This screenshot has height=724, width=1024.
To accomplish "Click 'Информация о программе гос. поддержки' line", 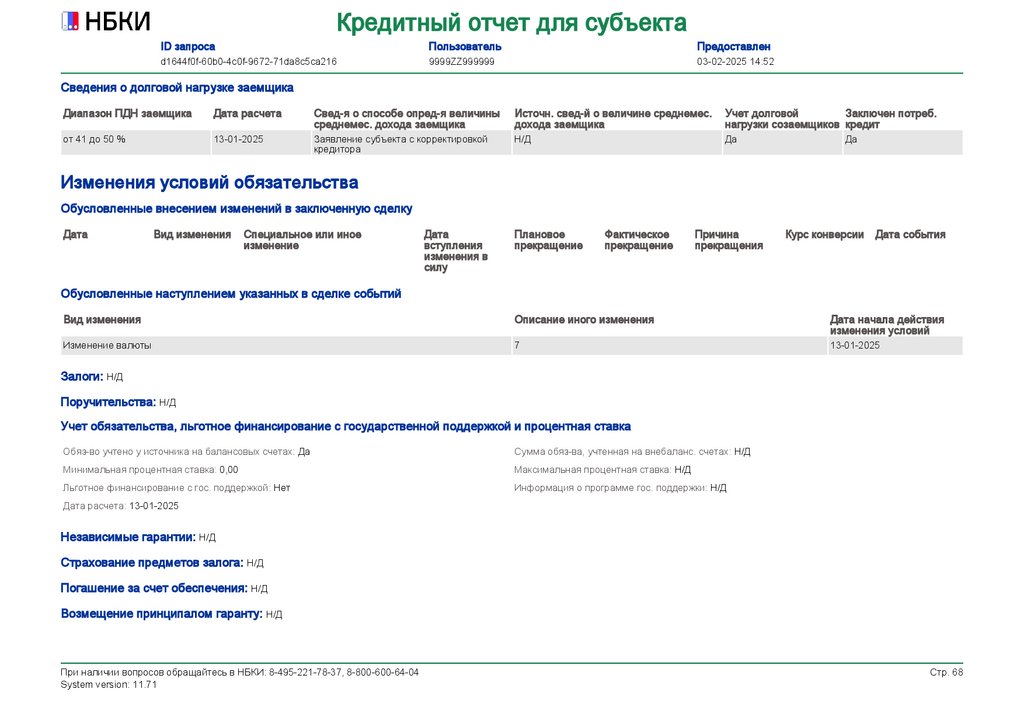I will pos(620,488).
